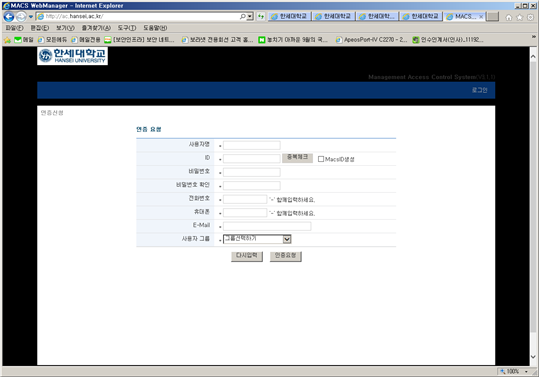Click the vertical scrollbar down arrow

(533, 357)
